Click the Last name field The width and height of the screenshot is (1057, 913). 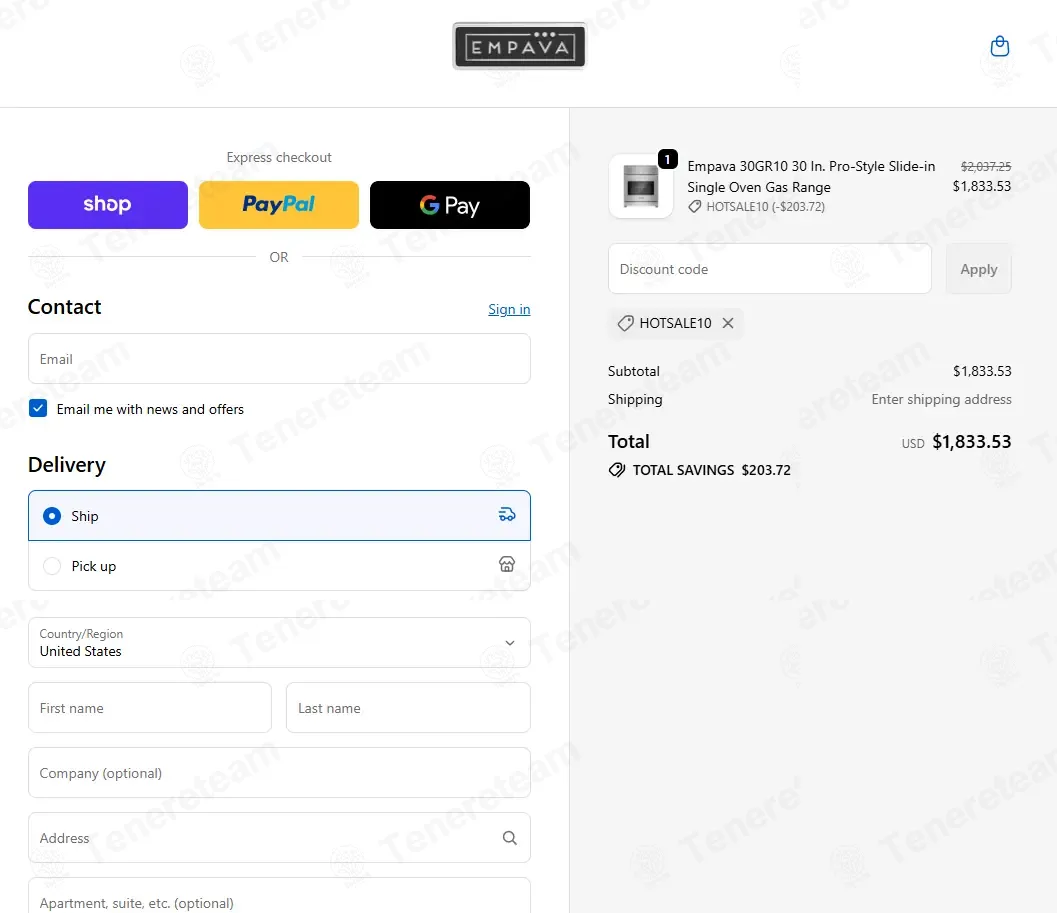pos(409,708)
